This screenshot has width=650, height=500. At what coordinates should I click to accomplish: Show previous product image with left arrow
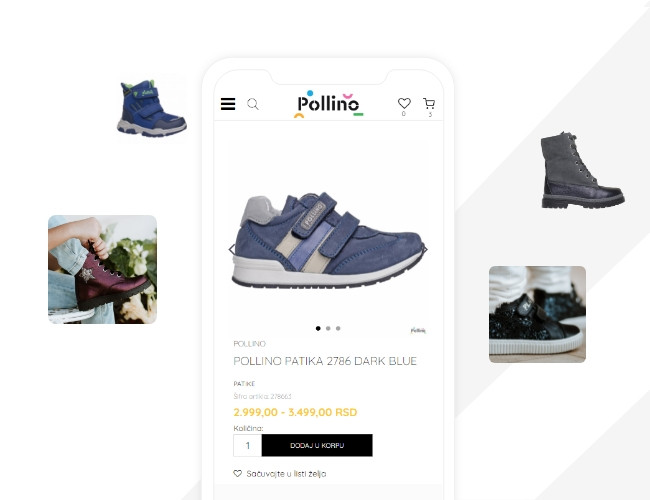pos(232,249)
